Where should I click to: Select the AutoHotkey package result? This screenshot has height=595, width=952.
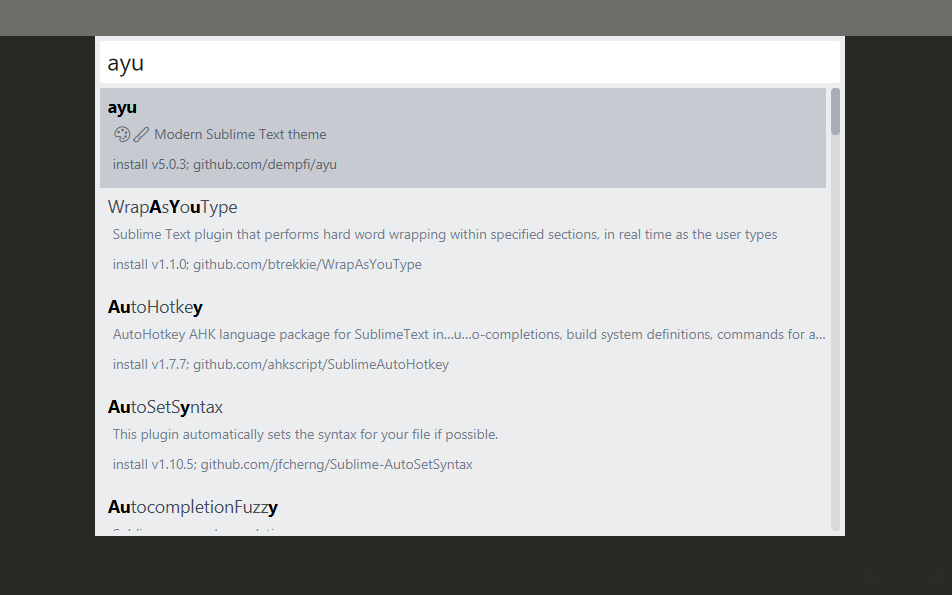tap(463, 338)
